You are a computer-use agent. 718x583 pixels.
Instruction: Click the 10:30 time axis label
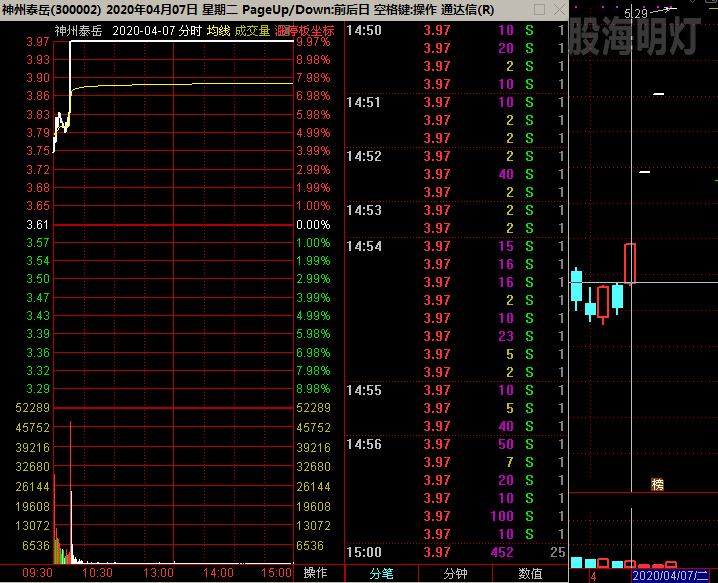[x=97, y=572]
